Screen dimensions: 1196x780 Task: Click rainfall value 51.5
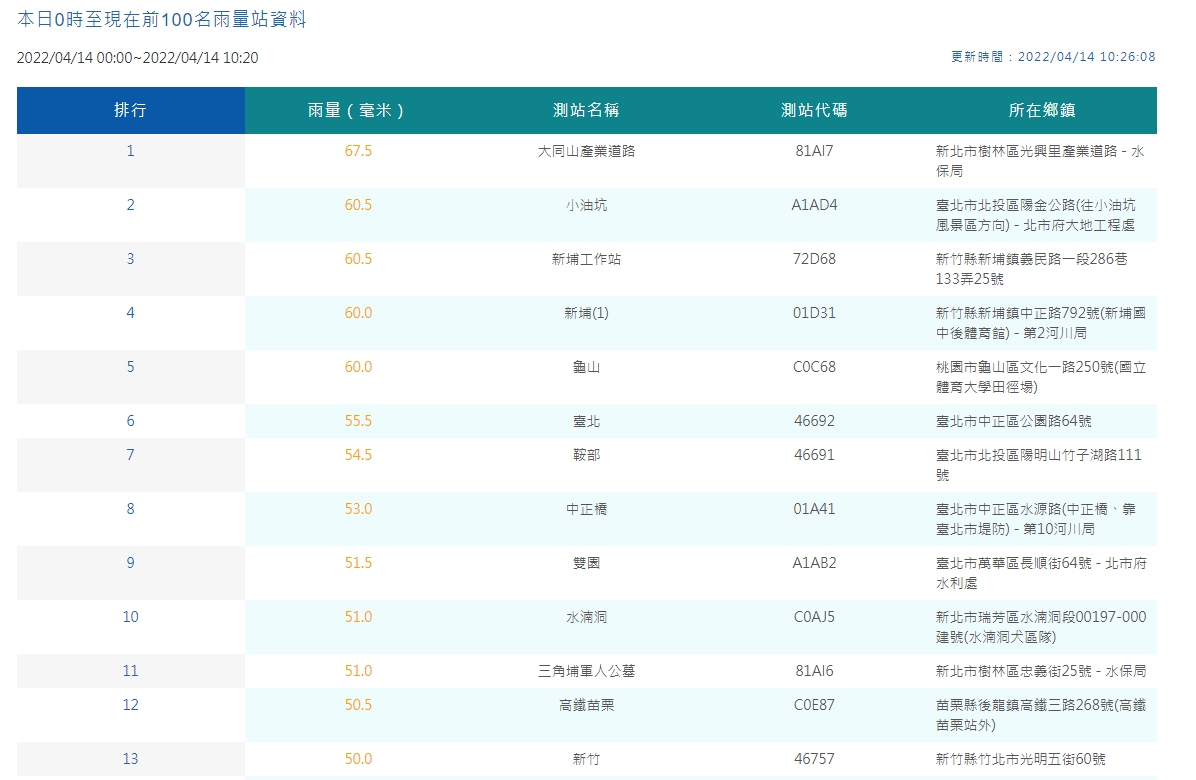pos(358,563)
